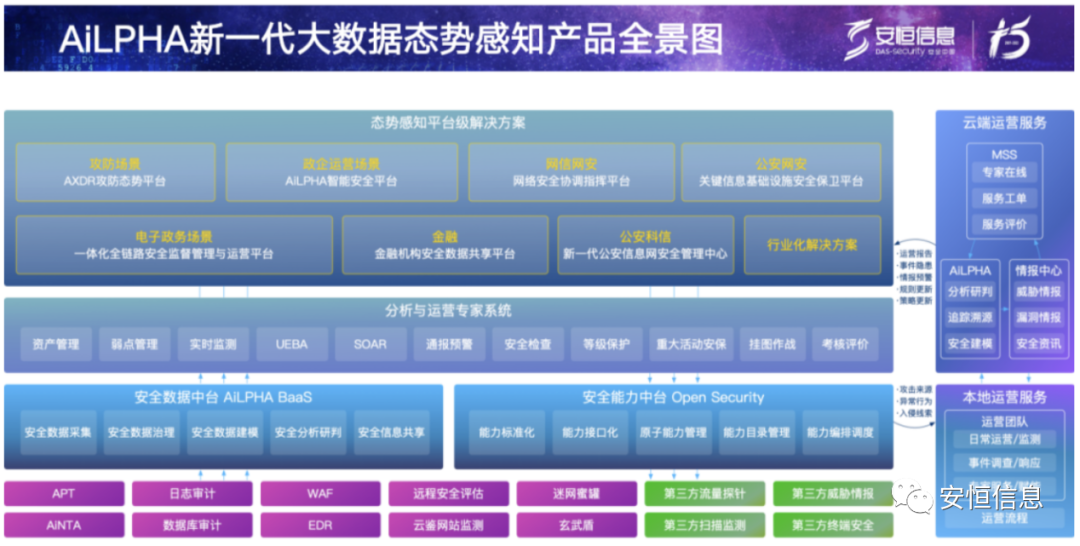This screenshot has height=546, width=1080.
Task: Select 专家在线 under MSS
Action: 1004,172
